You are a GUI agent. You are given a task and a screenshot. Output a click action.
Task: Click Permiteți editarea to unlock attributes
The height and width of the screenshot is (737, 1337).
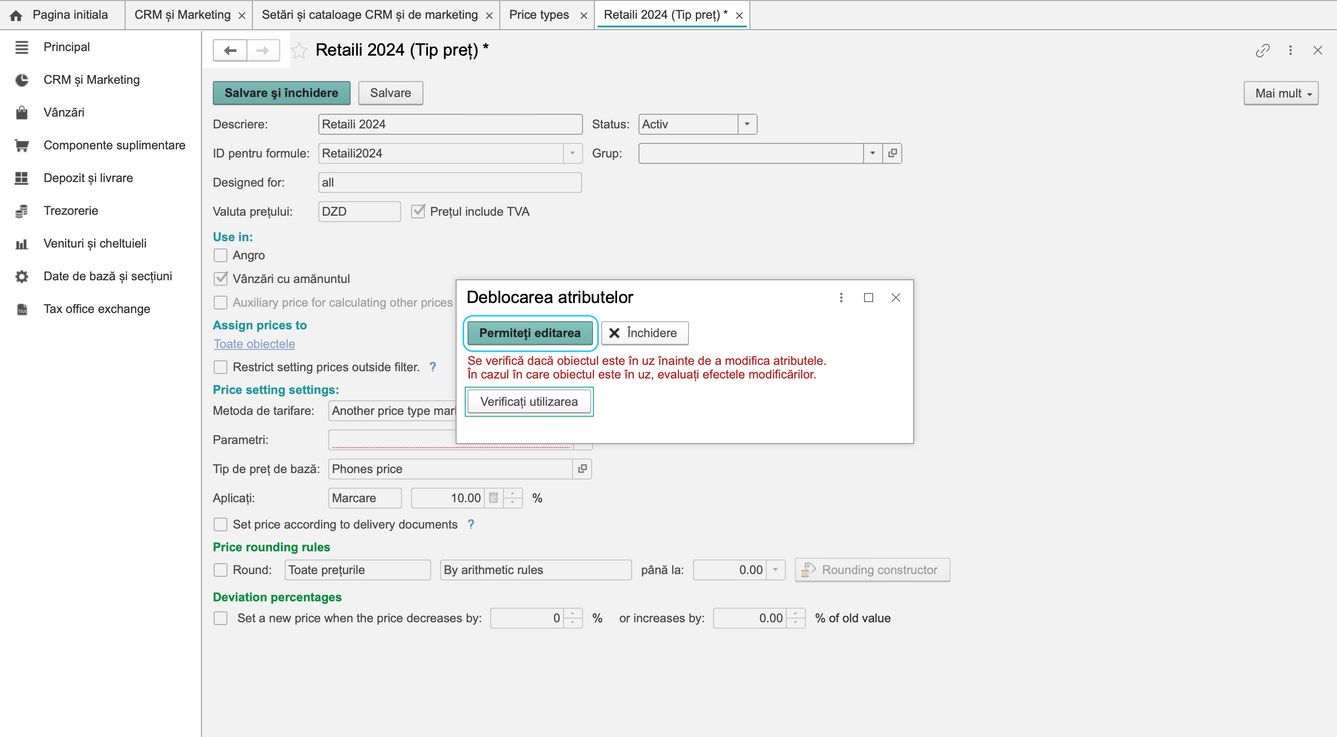pos(530,333)
